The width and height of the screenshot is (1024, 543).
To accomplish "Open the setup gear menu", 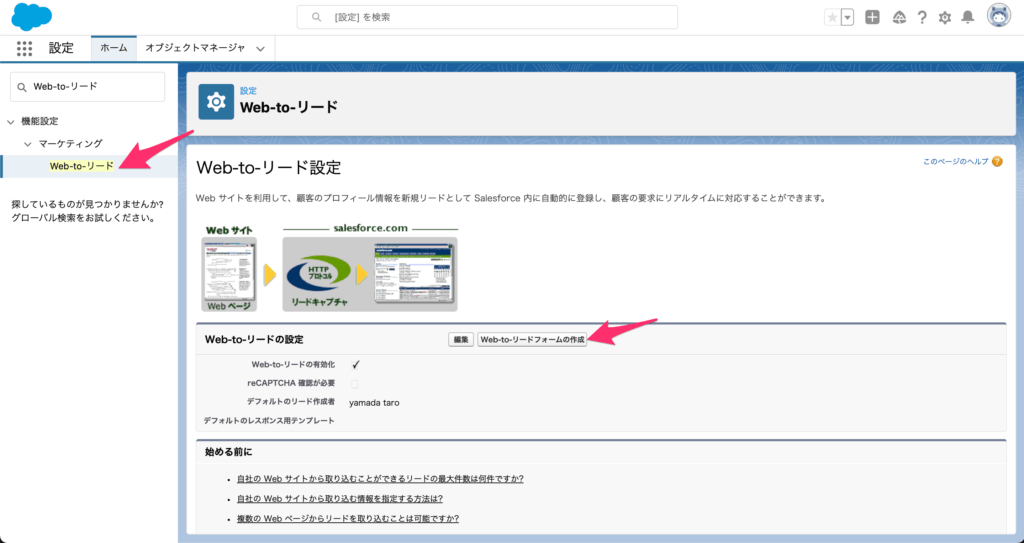I will click(x=945, y=18).
